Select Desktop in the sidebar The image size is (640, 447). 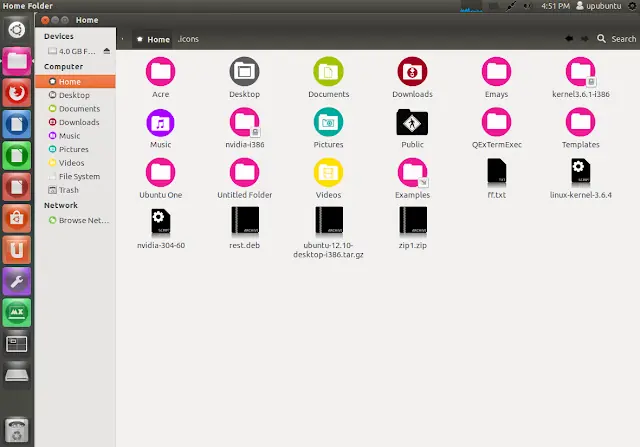(75, 95)
